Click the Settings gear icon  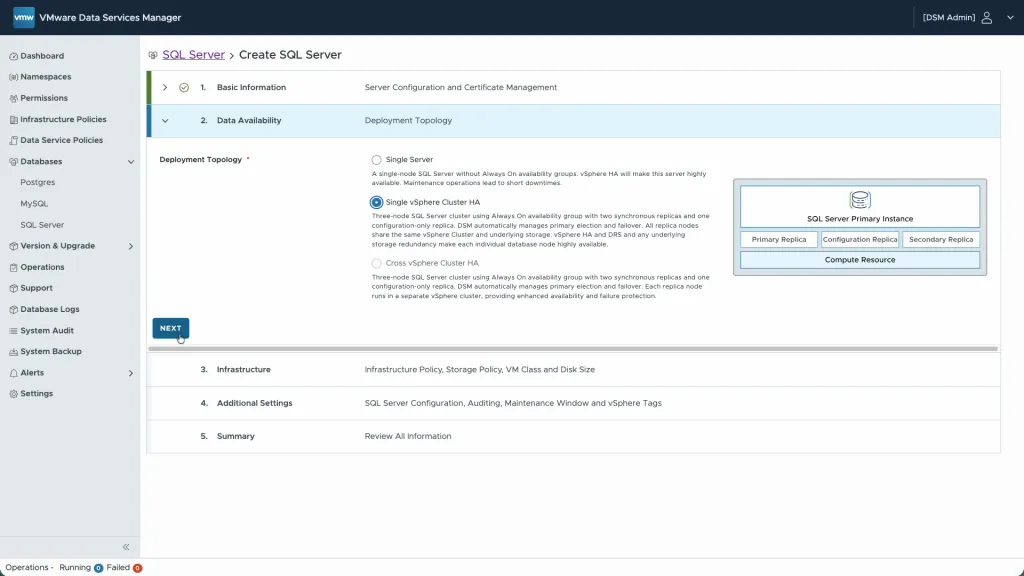(13, 394)
